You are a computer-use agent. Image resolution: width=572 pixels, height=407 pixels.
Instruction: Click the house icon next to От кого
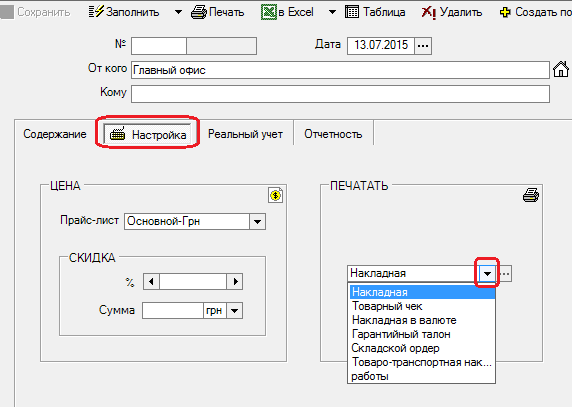[561, 69]
